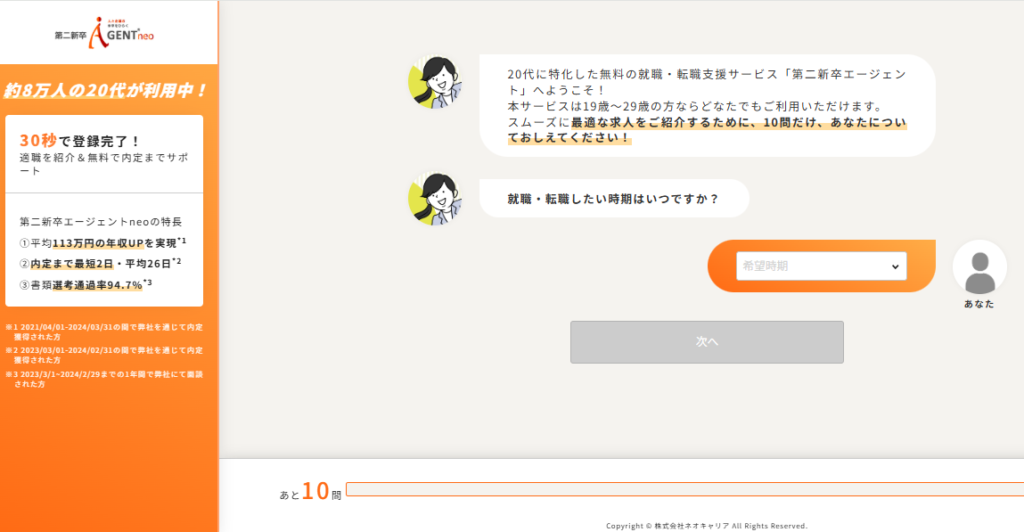Click the ※3 2023/3/1~2024/2/29 footnote
The height and width of the screenshot is (532, 1024).
click(104, 379)
